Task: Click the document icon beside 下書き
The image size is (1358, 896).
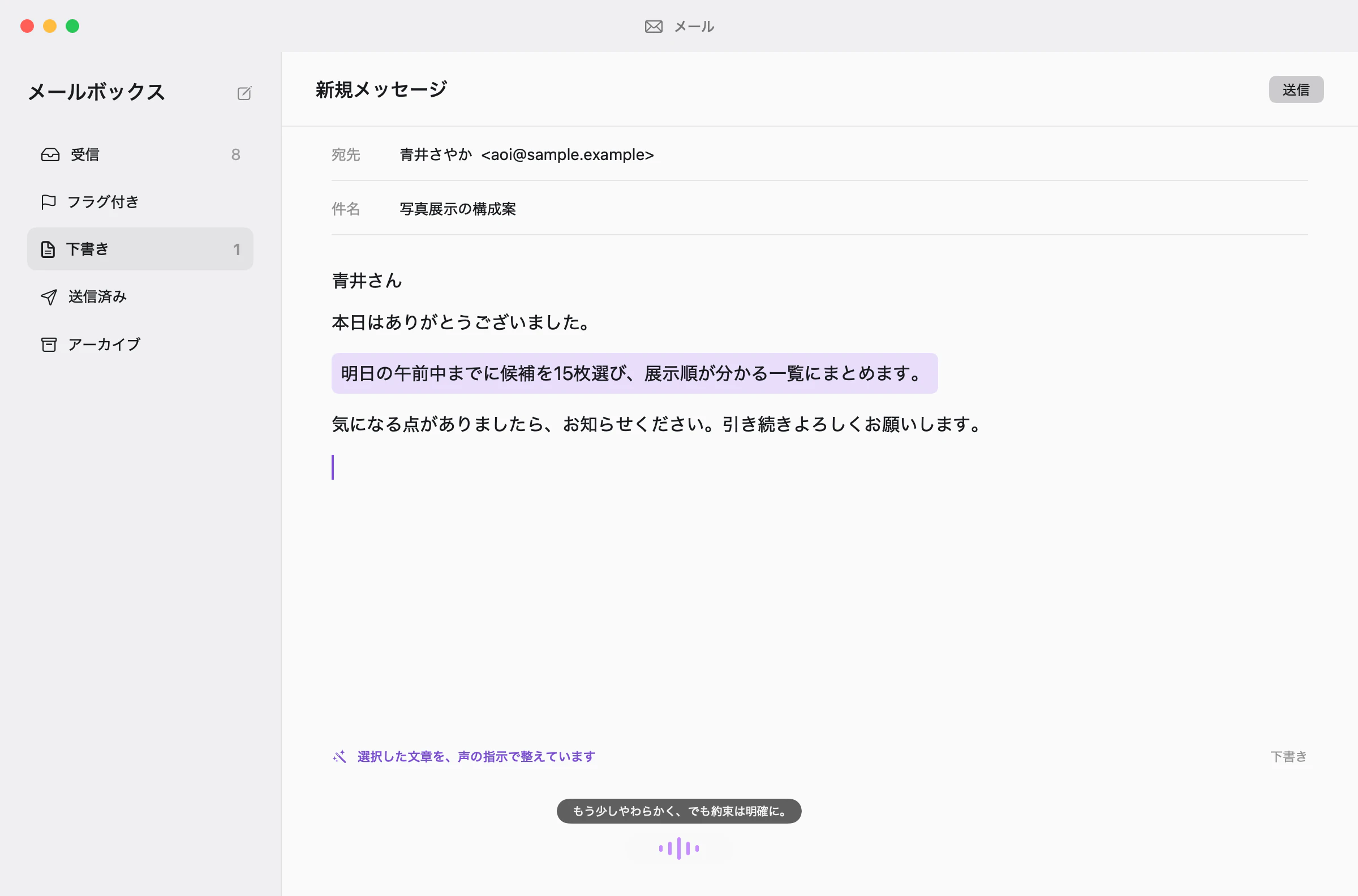Action: 48,249
